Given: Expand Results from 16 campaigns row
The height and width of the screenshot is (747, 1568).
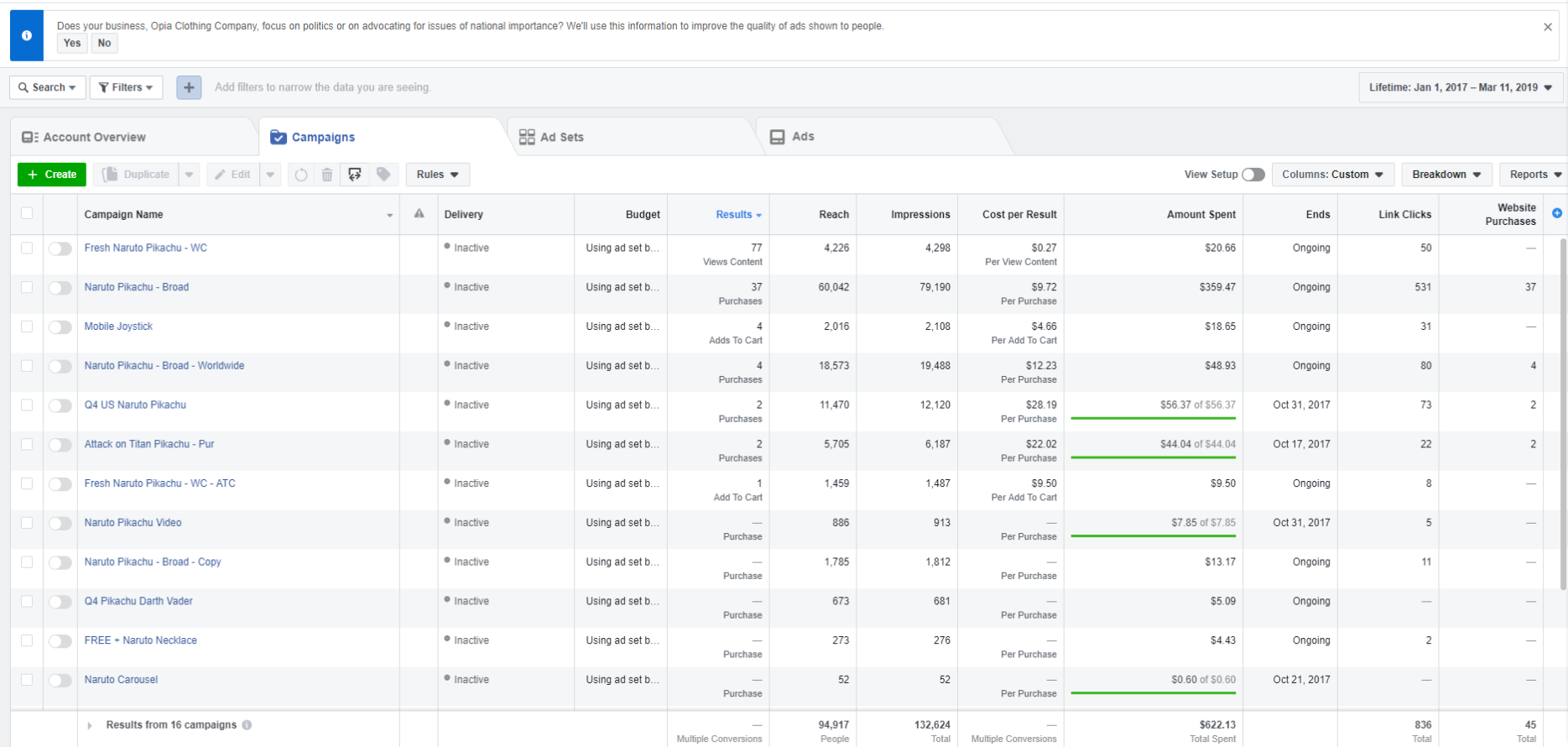Looking at the screenshot, I should point(90,725).
